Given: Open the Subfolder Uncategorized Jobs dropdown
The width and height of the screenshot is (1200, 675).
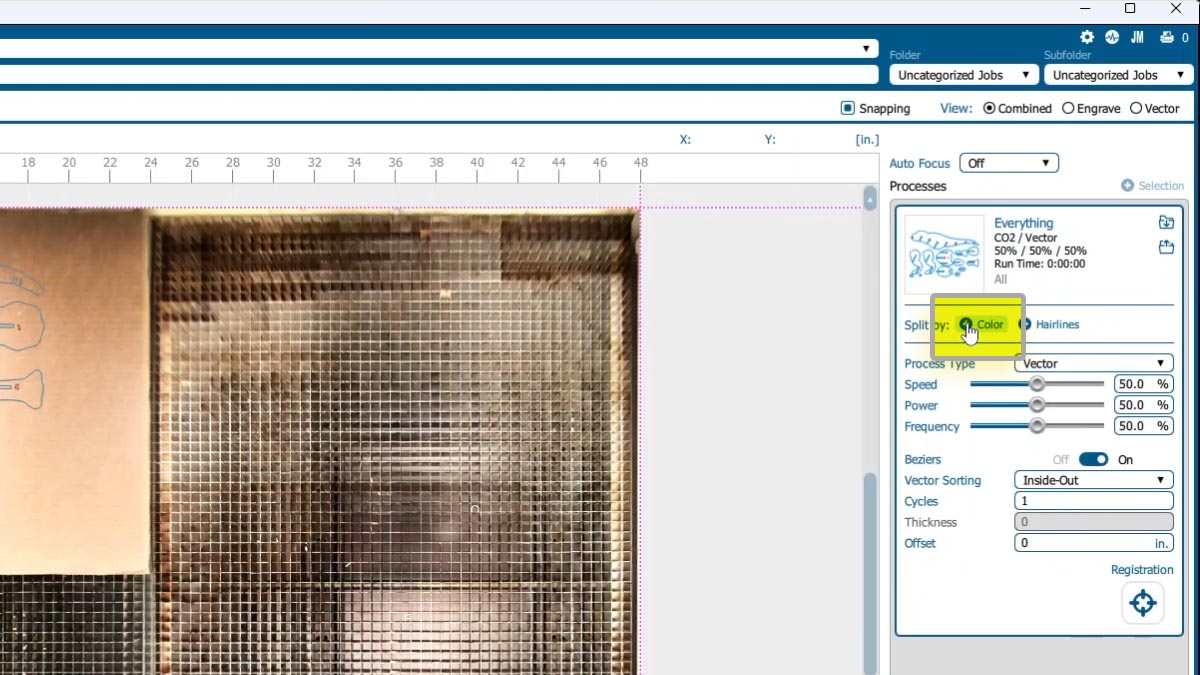Looking at the screenshot, I should 1118,75.
